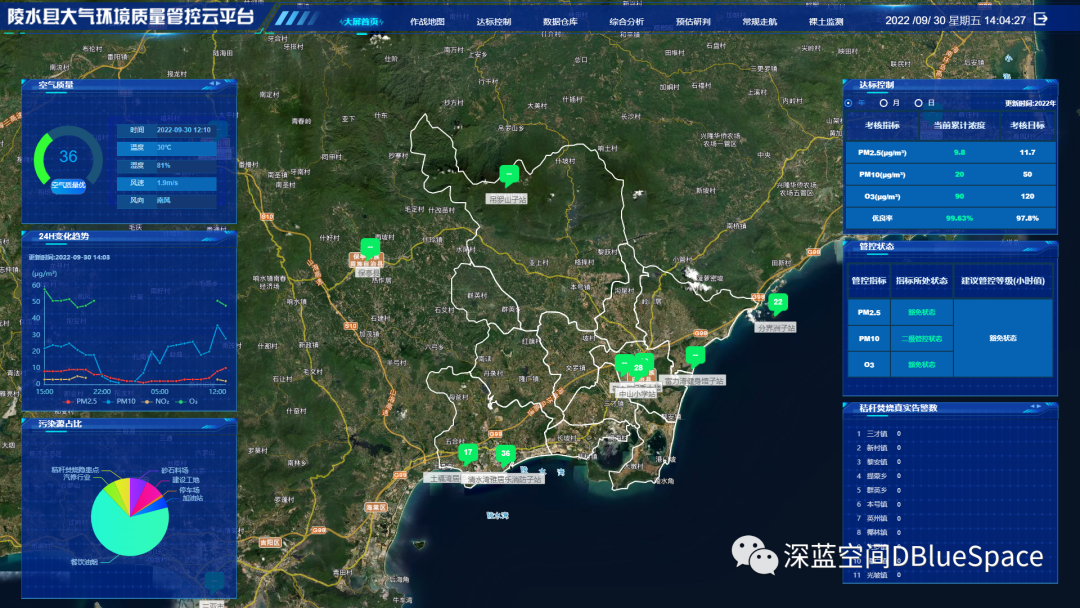Click the 当前累计浓度 column header
Screen dimensions: 1080x608
[959, 125]
